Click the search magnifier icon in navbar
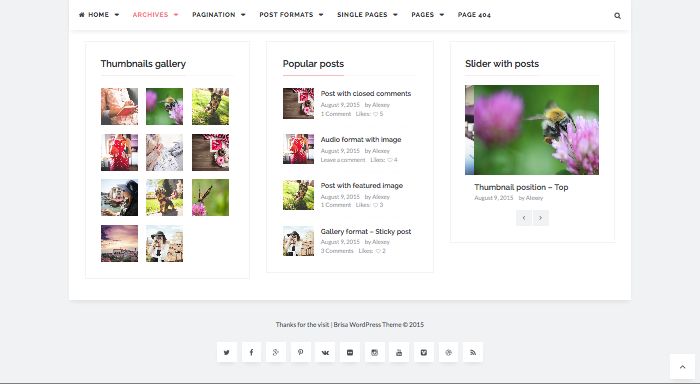The height and width of the screenshot is (384, 700). (x=617, y=16)
